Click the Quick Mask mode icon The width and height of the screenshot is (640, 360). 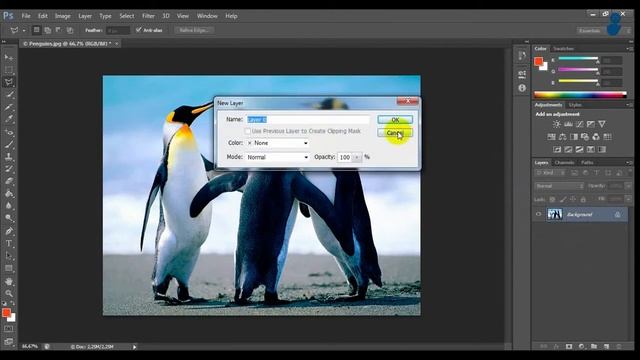coord(9,329)
